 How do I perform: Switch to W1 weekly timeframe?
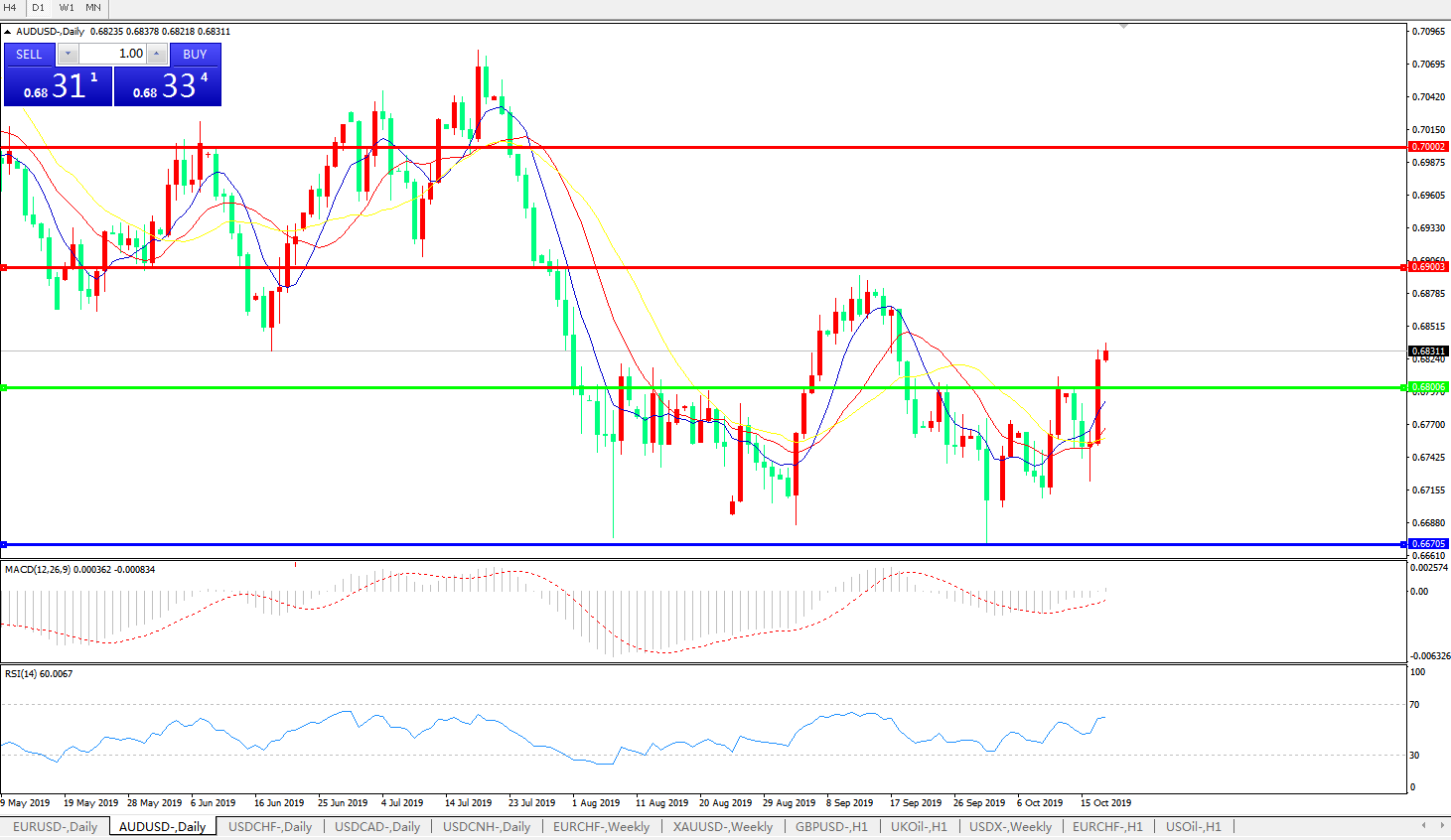tap(66, 8)
